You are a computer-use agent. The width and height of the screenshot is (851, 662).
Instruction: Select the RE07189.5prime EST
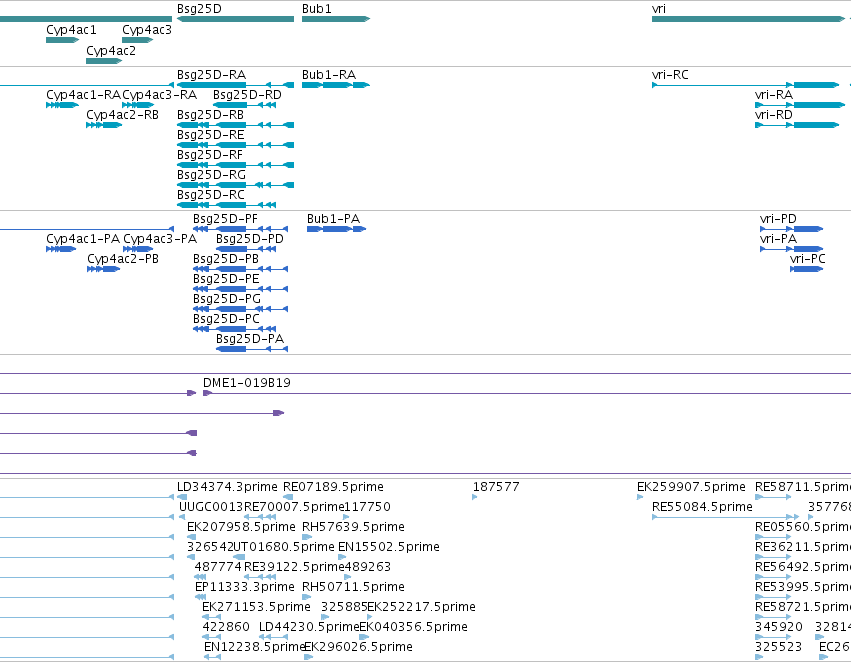[x=288, y=497]
